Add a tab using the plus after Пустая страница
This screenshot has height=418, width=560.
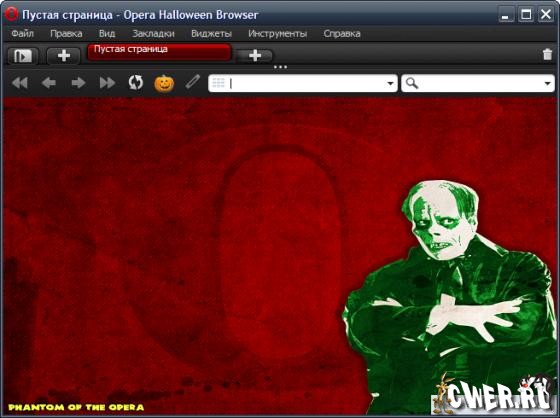point(255,55)
